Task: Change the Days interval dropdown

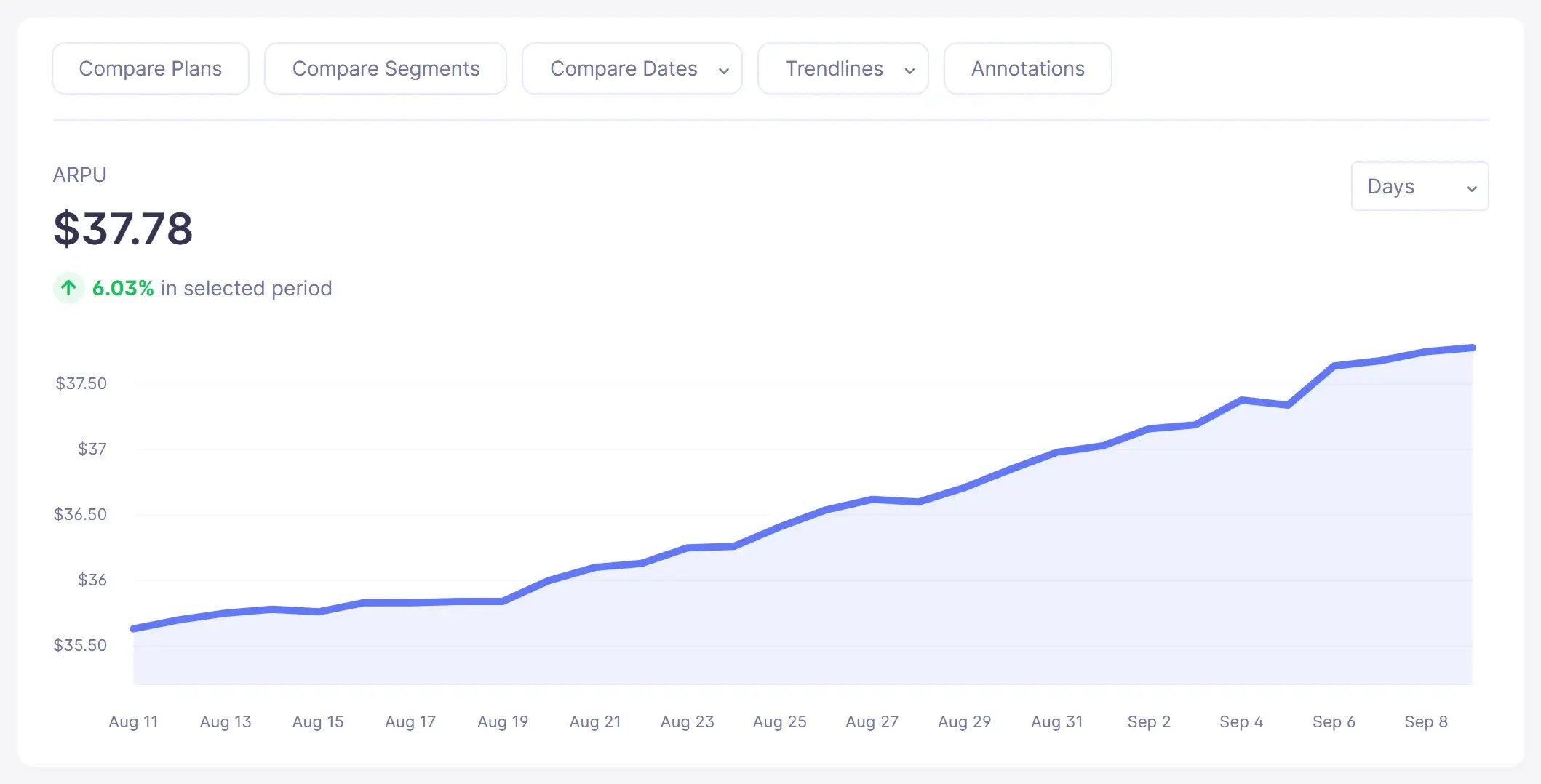Action: click(1419, 186)
